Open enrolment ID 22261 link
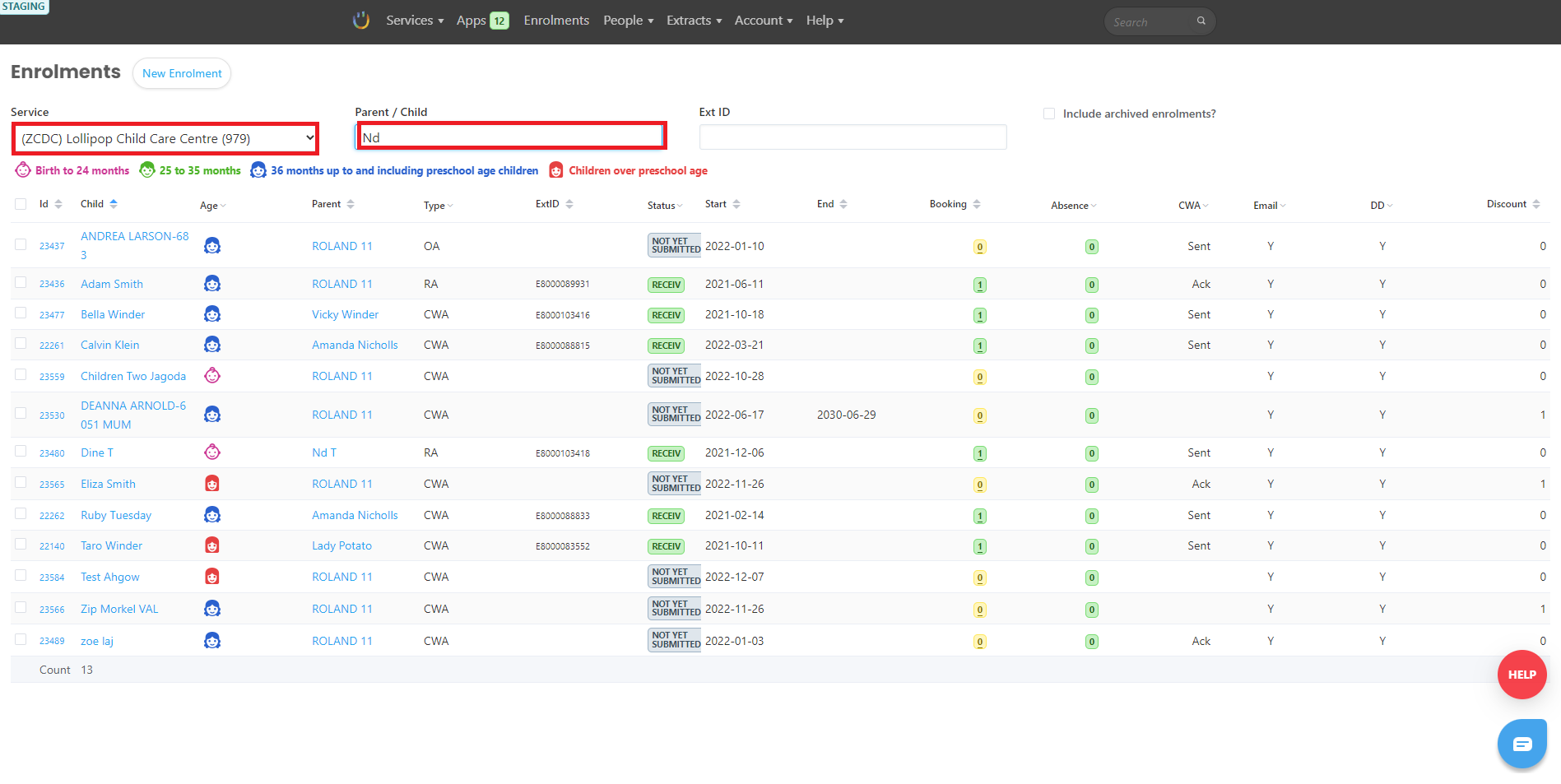1561x784 pixels. (52, 346)
